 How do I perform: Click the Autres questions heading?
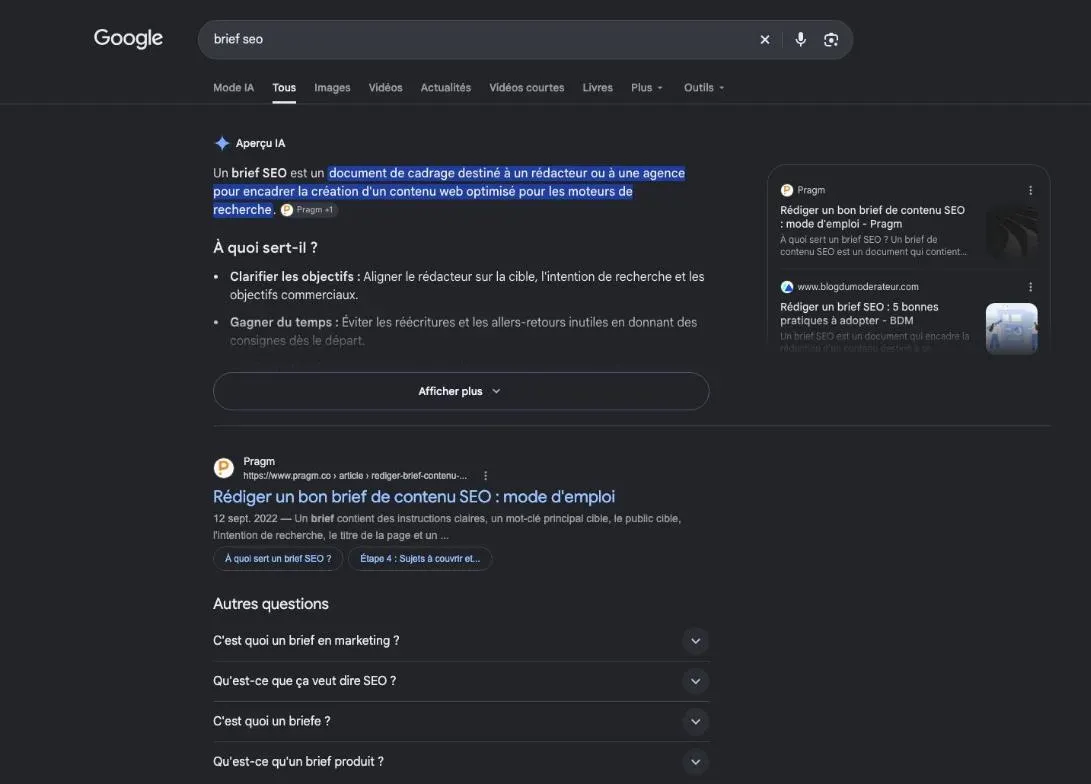[271, 604]
